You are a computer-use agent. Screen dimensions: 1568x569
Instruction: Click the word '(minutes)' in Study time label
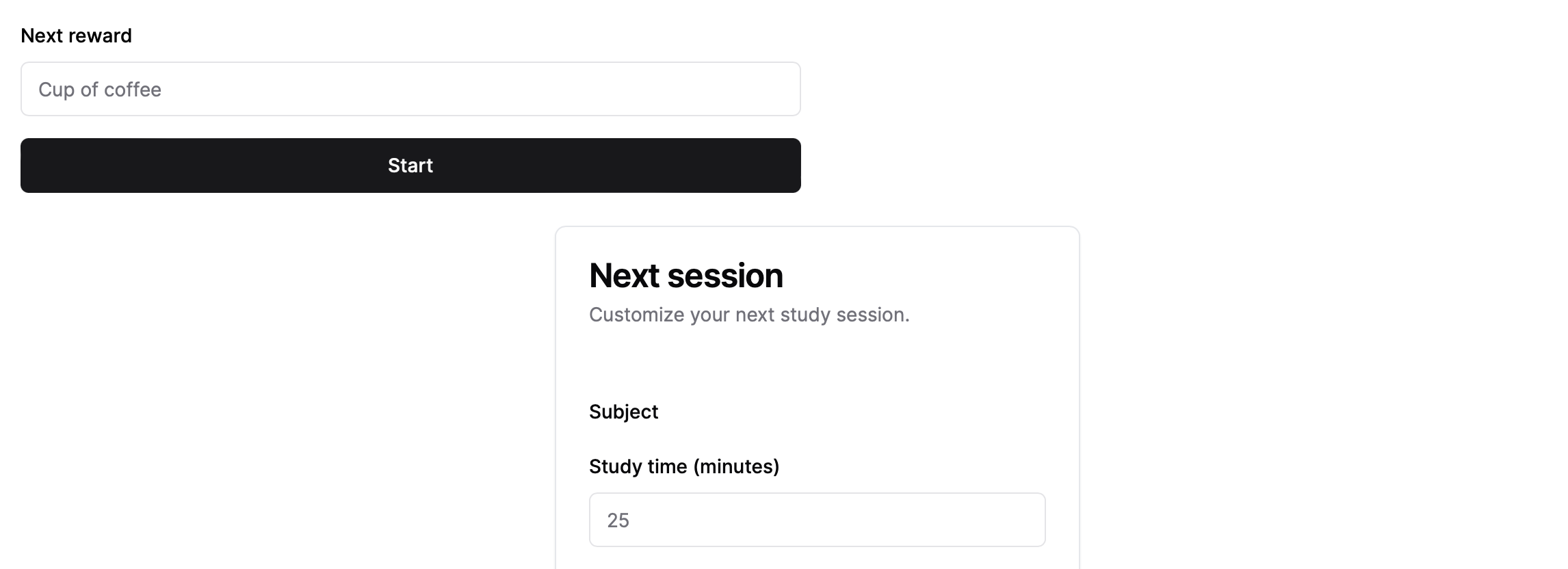click(x=736, y=466)
